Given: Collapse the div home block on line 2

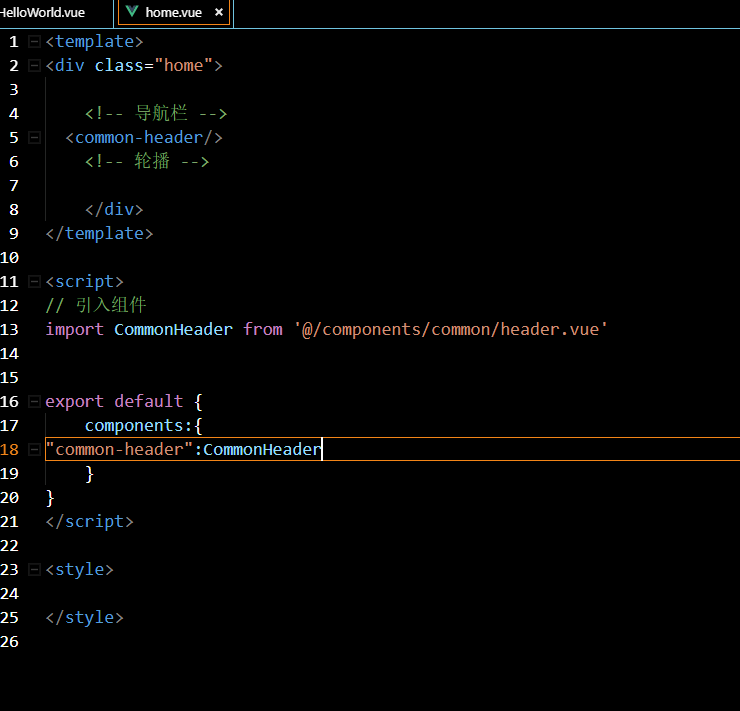Looking at the screenshot, I should point(34,66).
